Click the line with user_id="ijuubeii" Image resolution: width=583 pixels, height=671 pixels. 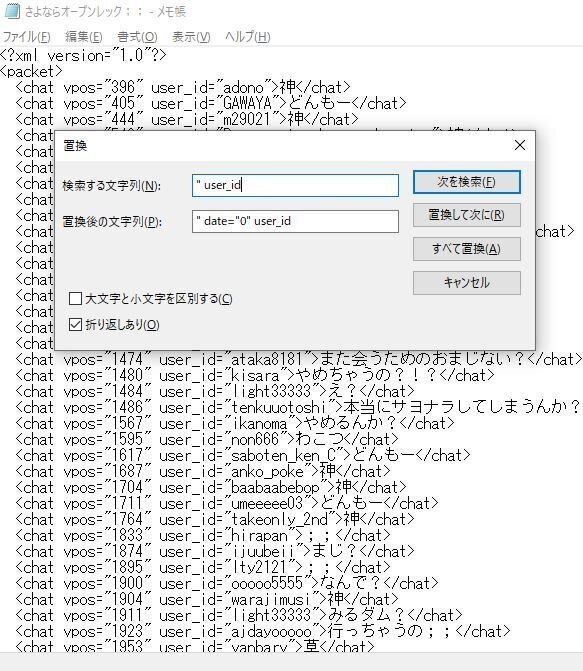coord(215,551)
